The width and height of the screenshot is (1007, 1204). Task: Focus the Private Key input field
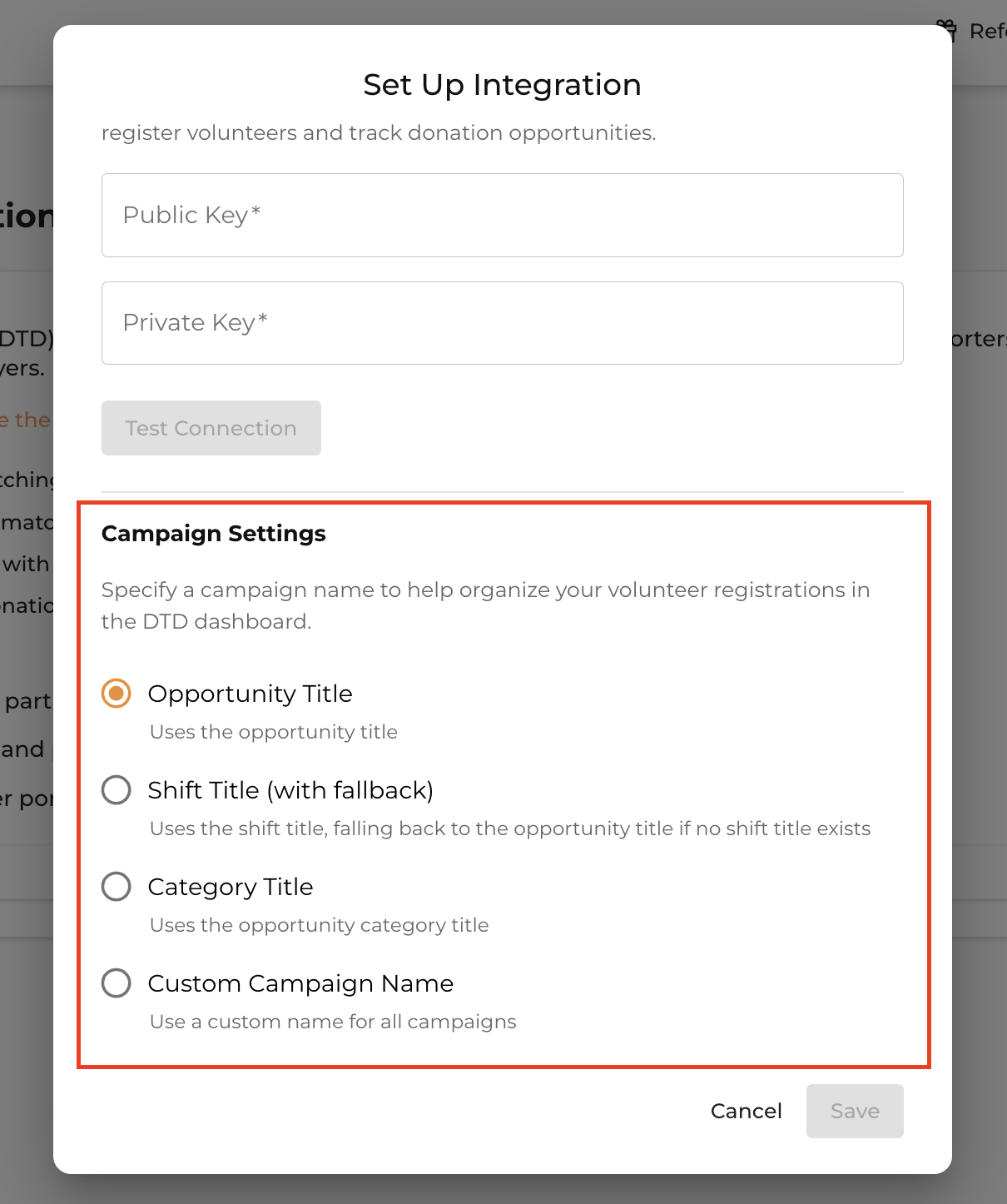[502, 323]
